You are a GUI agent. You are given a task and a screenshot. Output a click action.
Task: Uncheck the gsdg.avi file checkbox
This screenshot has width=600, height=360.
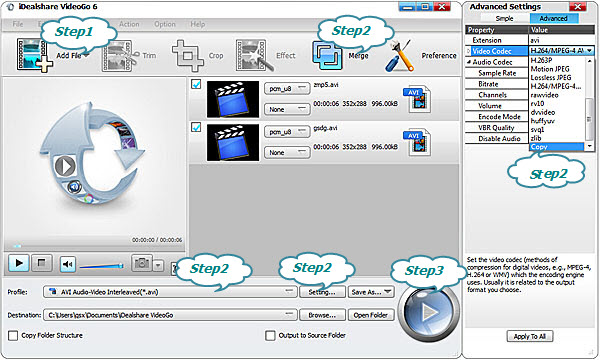pos(196,127)
